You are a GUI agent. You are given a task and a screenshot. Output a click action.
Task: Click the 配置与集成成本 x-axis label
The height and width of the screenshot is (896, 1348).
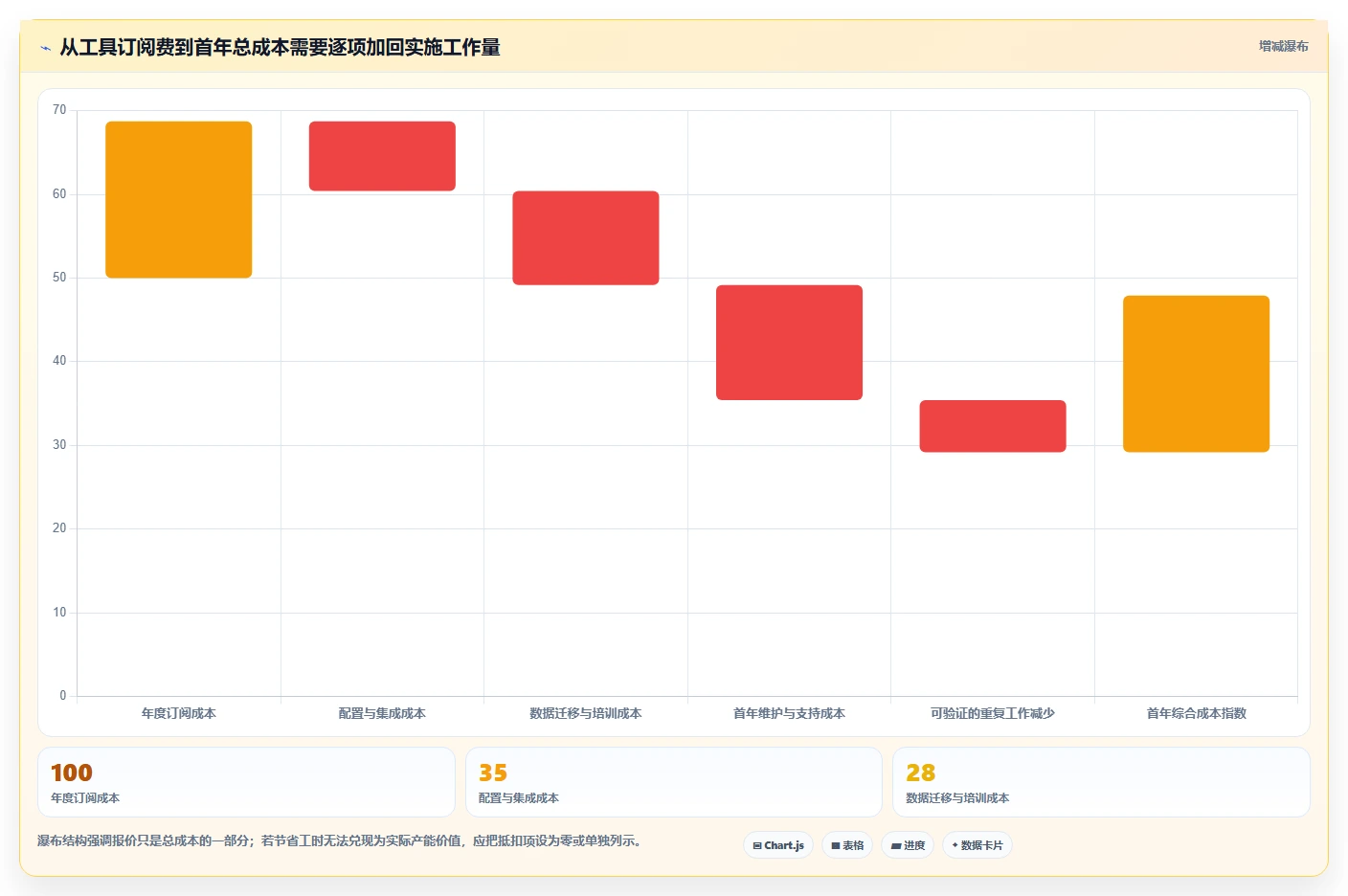tap(382, 713)
